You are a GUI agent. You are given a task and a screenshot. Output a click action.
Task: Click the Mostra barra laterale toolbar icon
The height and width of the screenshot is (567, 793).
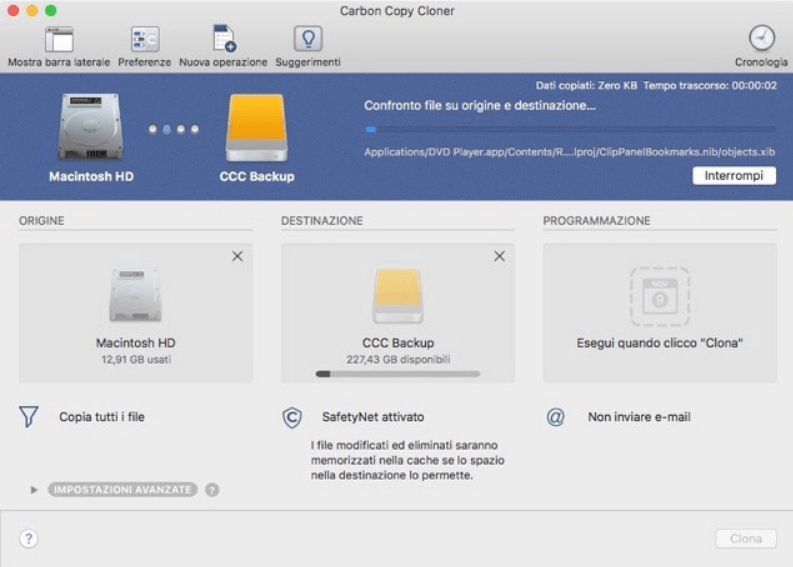[x=59, y=39]
